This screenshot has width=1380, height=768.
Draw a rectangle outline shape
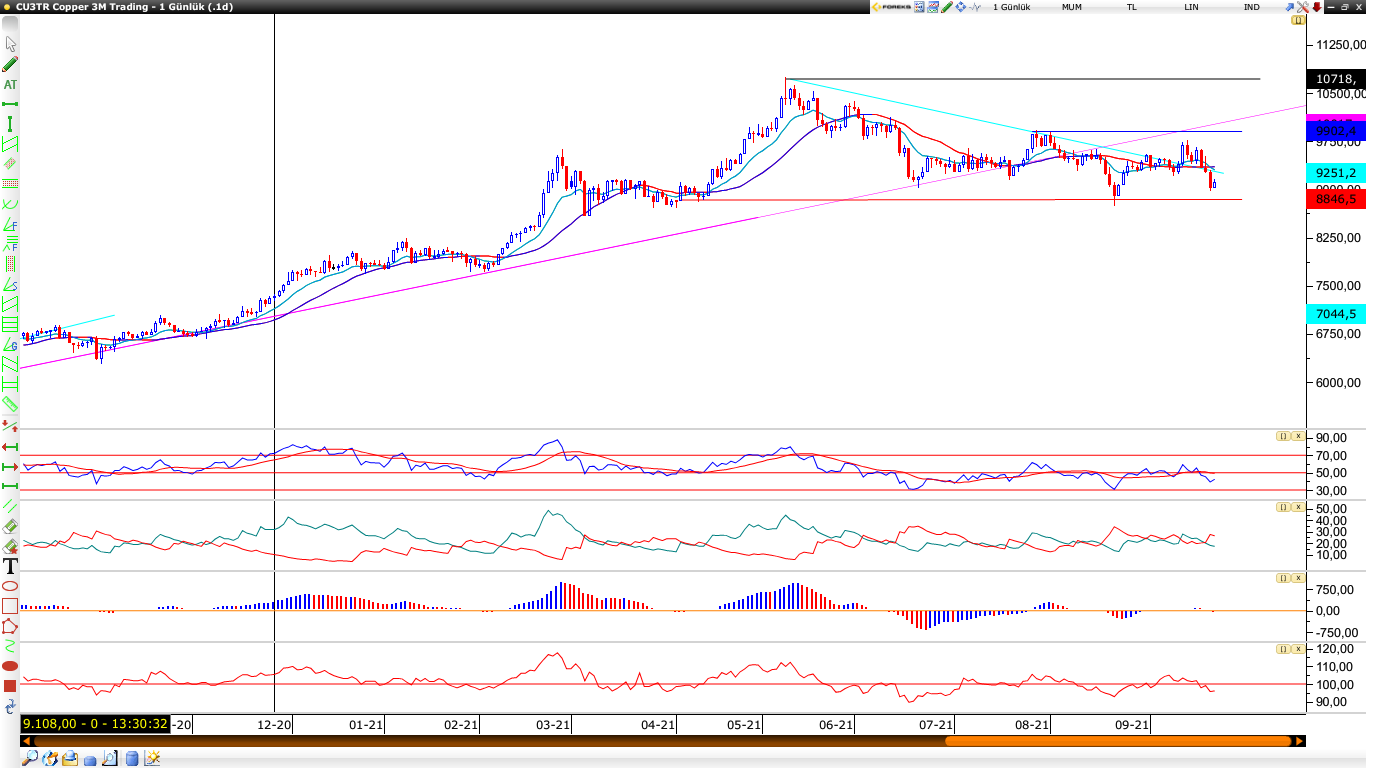coord(10,606)
